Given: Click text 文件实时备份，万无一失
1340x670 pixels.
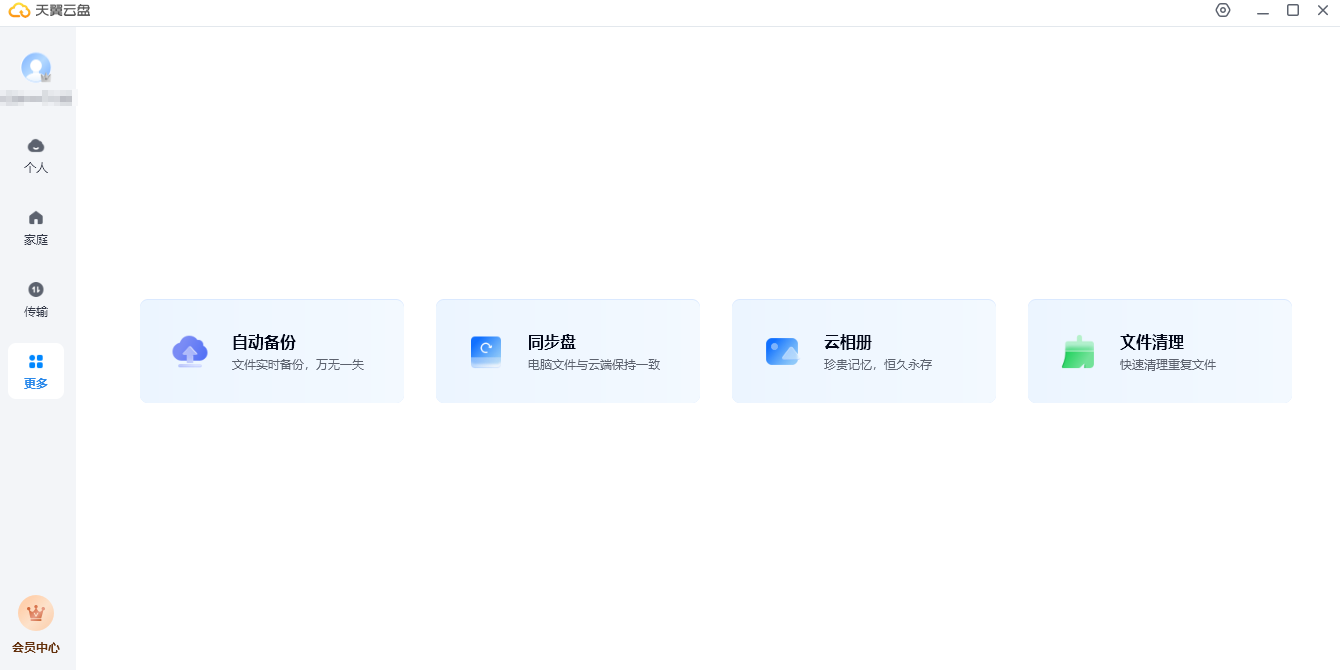Looking at the screenshot, I should point(298,365).
